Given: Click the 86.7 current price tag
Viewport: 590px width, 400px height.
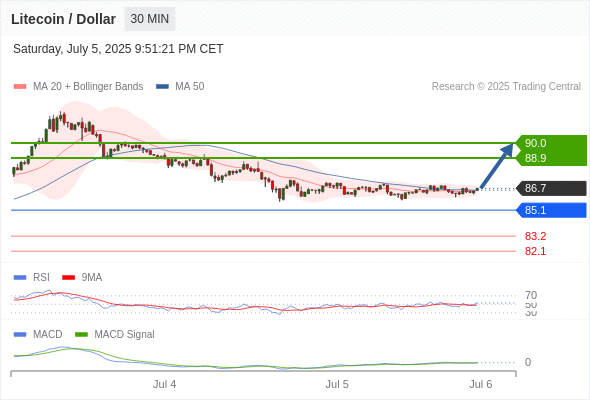Looking at the screenshot, I should [551, 188].
